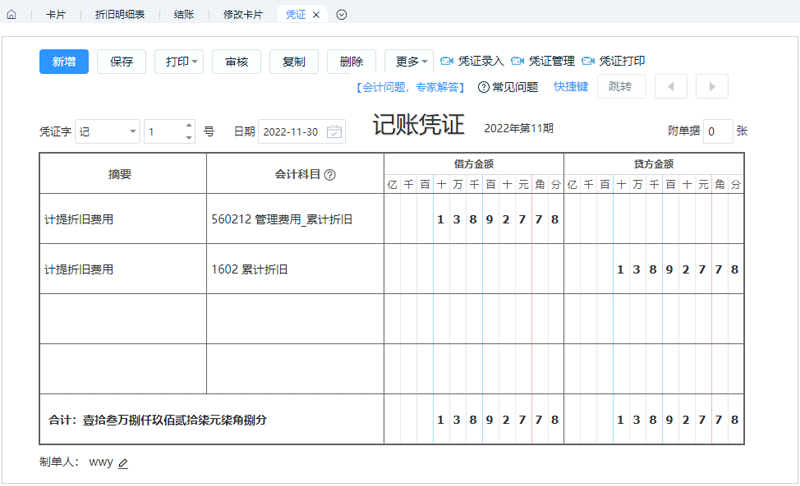The height and width of the screenshot is (486, 800).
Task: Click the empty third row summary cell
Action: coord(123,319)
